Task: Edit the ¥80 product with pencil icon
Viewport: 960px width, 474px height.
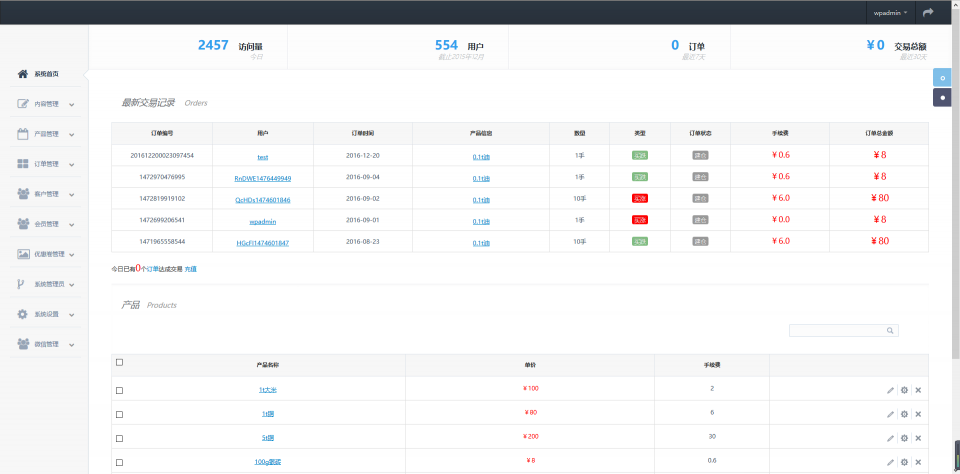Action: [890, 414]
